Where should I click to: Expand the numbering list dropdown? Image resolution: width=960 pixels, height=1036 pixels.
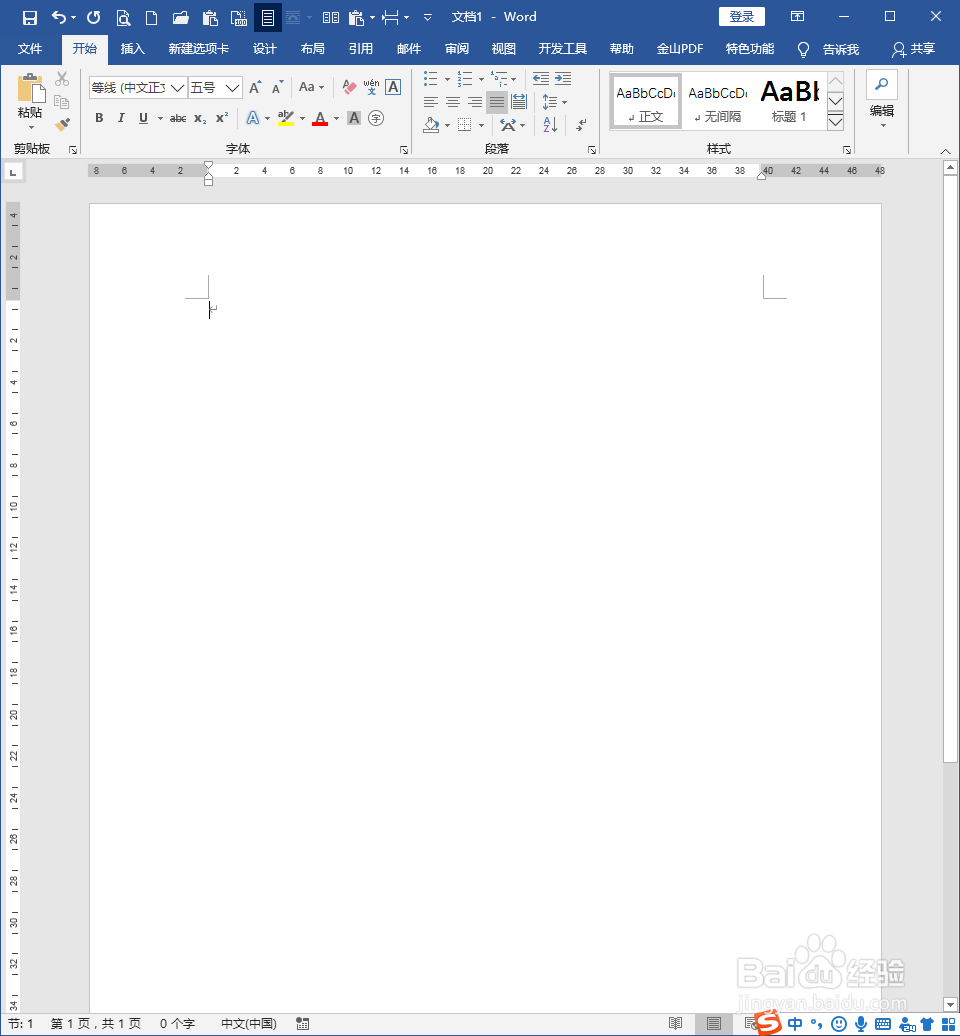click(x=481, y=79)
